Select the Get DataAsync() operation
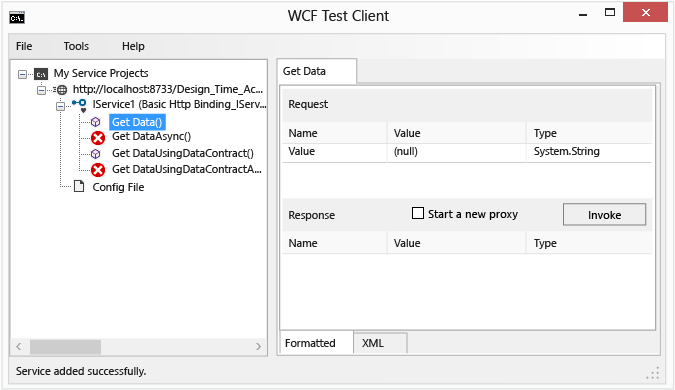The width and height of the screenshot is (675, 390). pos(151,136)
